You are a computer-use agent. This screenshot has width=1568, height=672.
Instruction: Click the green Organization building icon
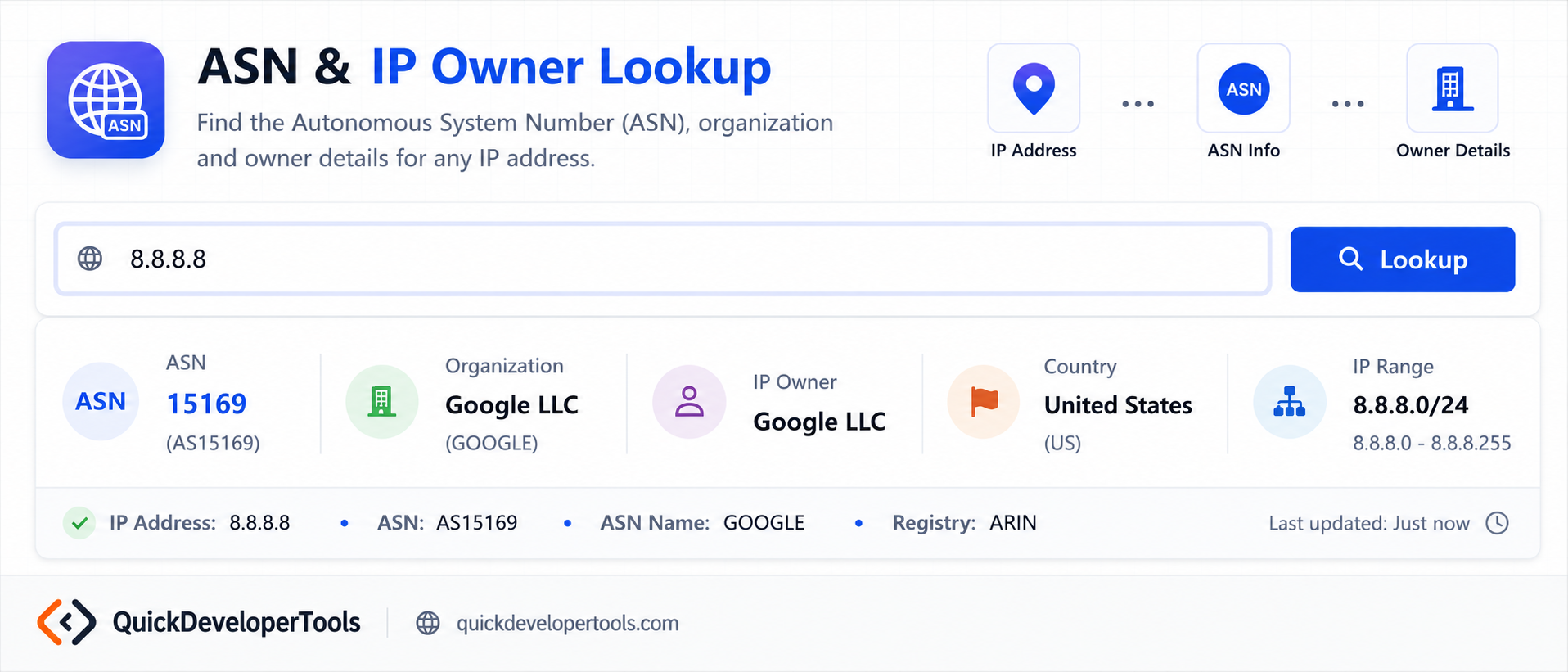click(x=381, y=402)
